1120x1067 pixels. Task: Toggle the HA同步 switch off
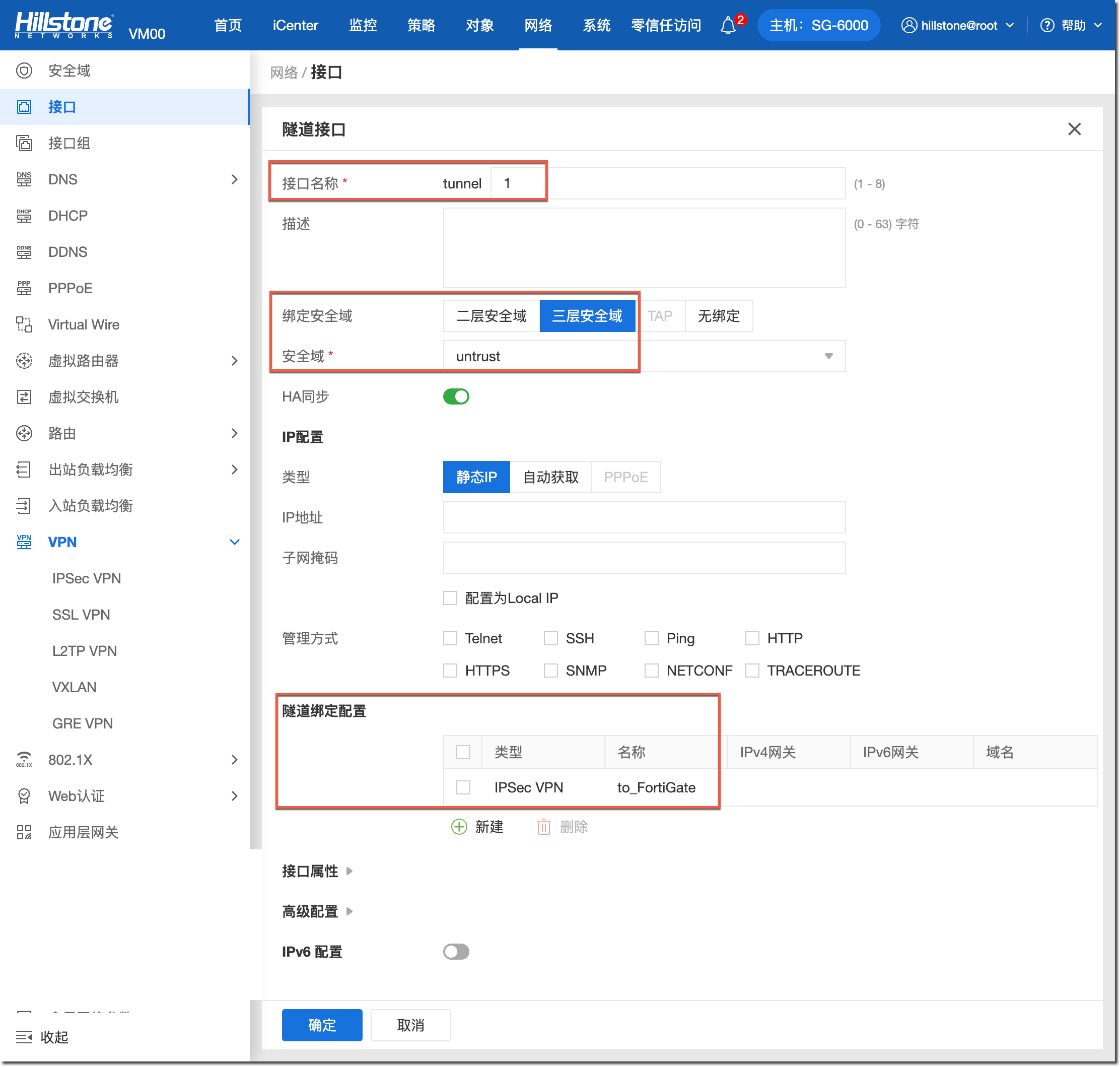coord(456,396)
